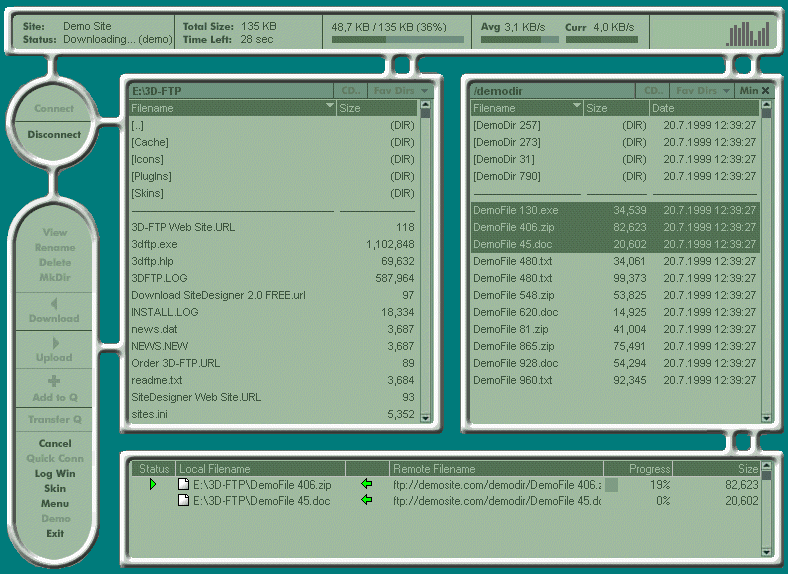Image resolution: width=788 pixels, height=574 pixels.
Task: Click Min button on remote panel
Action: (x=748, y=90)
